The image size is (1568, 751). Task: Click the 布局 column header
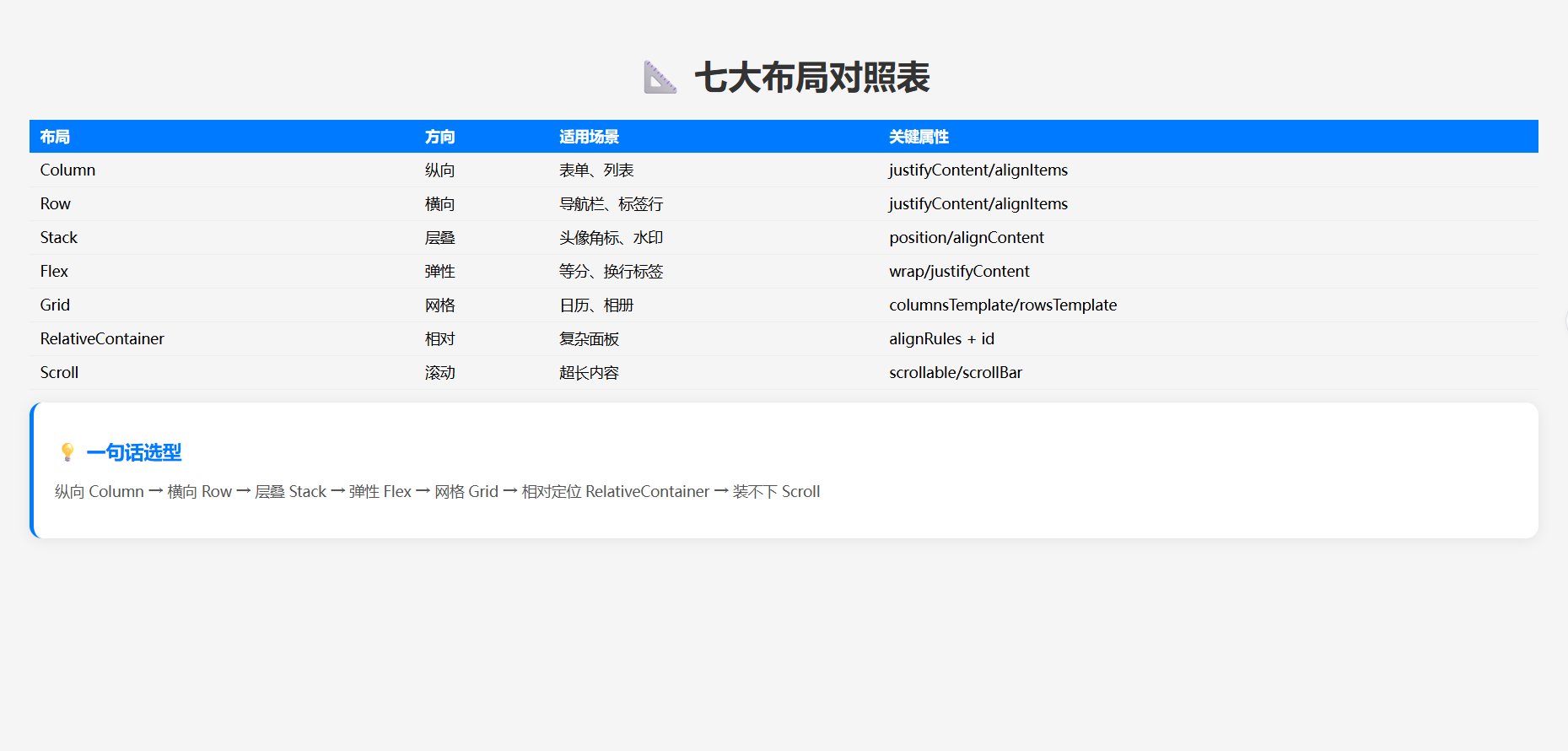click(x=55, y=137)
